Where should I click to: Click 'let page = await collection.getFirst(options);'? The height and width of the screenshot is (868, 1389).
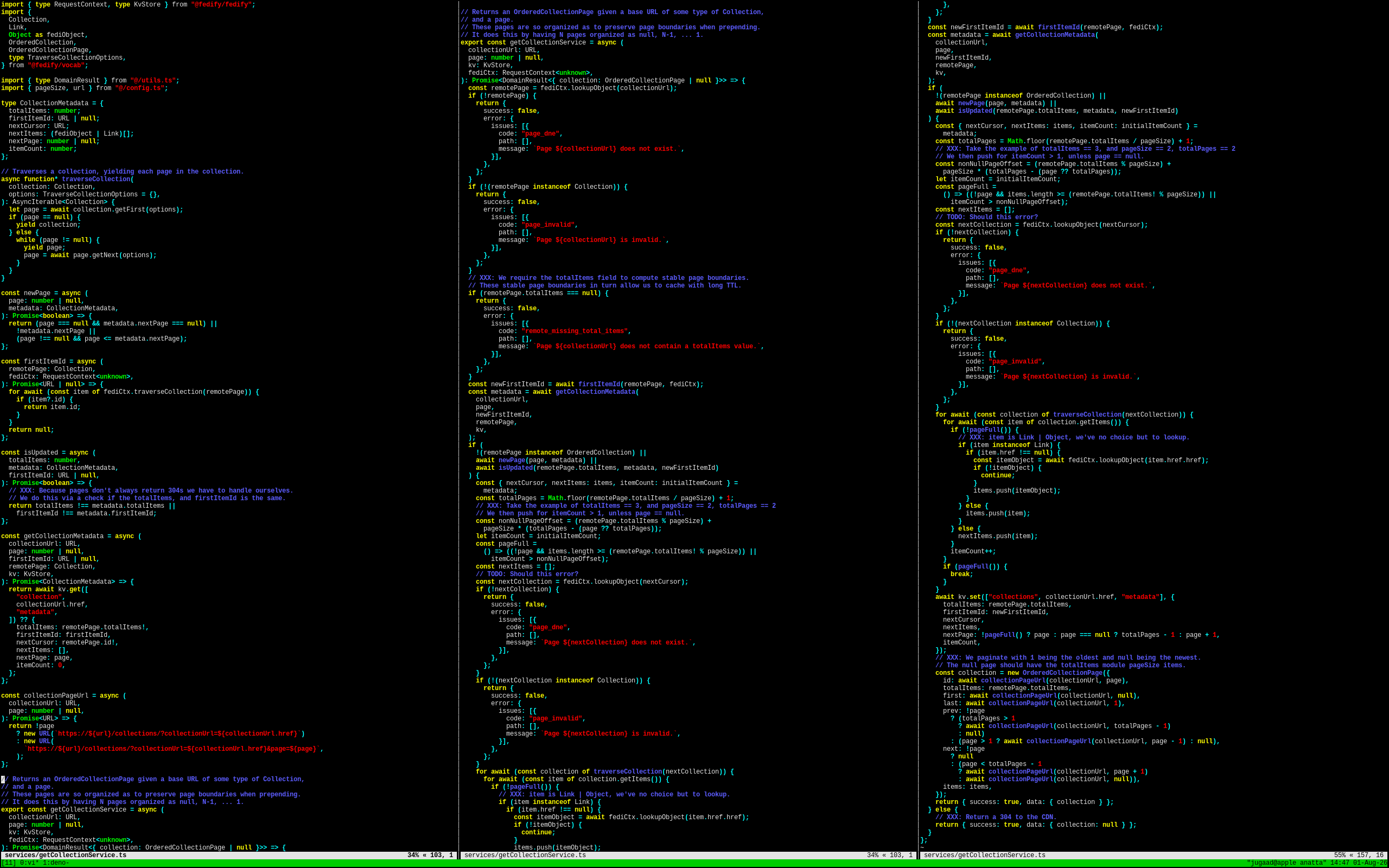[96, 209]
